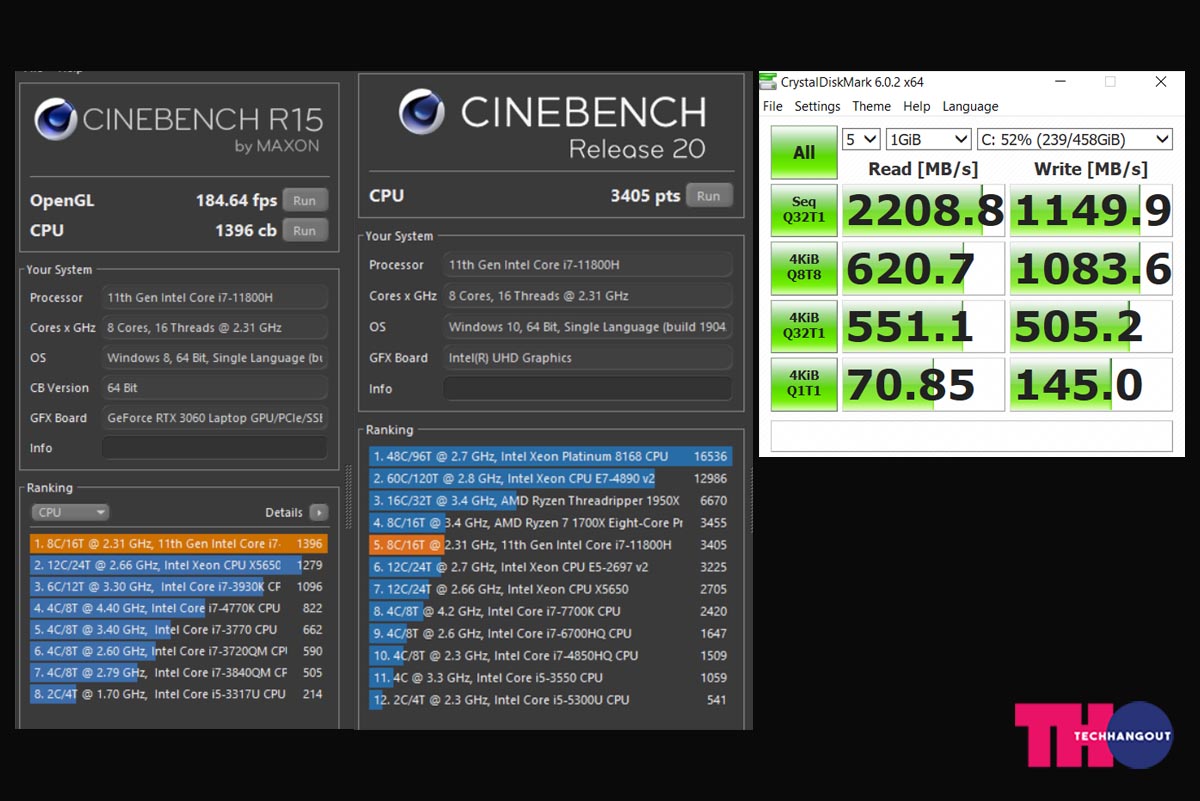The height and width of the screenshot is (801, 1200).
Task: Open the 1GiB test size dropdown
Action: pyautogui.click(x=928, y=139)
